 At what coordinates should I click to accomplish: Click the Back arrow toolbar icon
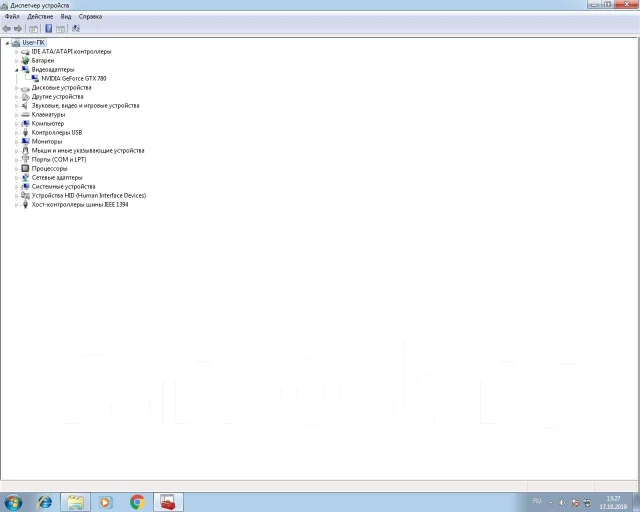tap(7, 29)
